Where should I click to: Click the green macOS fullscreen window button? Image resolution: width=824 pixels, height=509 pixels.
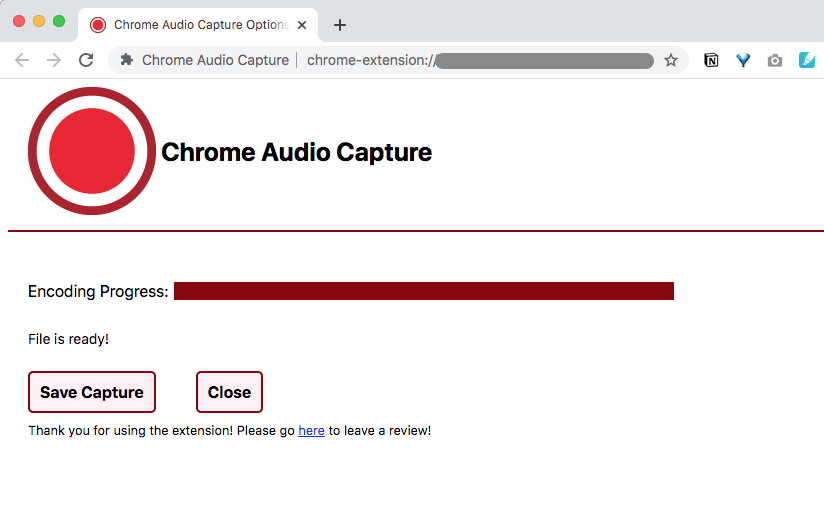pyautogui.click(x=59, y=21)
